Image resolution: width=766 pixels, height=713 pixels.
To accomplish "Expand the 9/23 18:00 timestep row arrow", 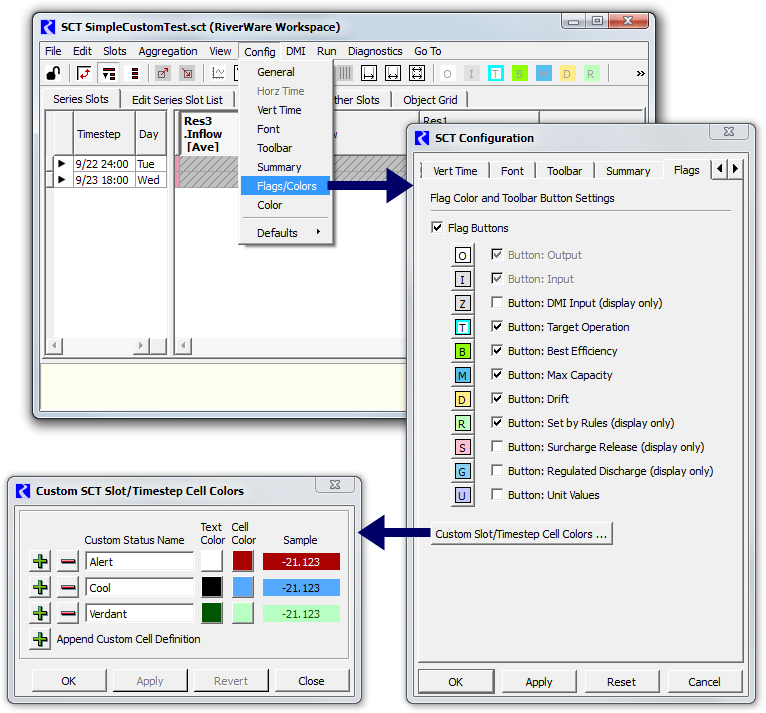I will [62, 180].
